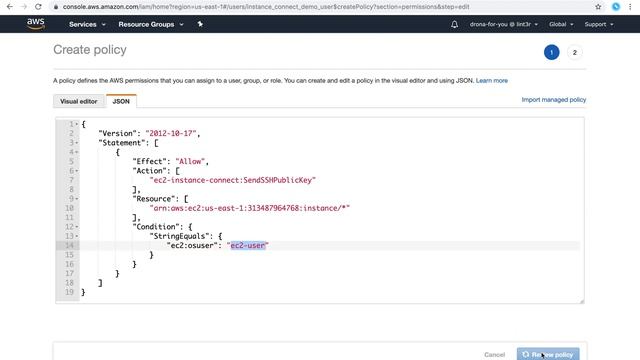Click Import managed policy
The width and height of the screenshot is (640, 360).
coord(553,100)
